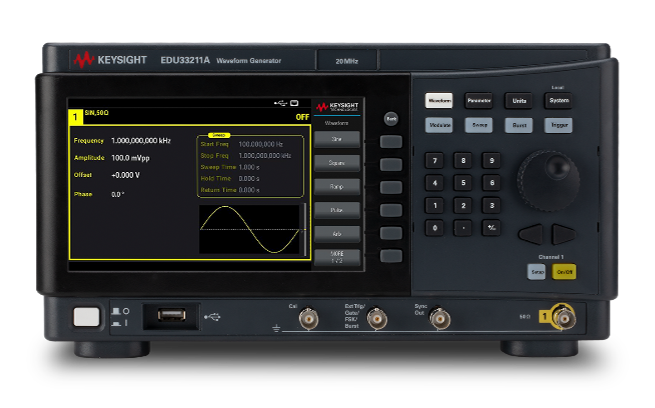Click the yellow 1 output label
The height and width of the screenshot is (408, 655).
pos(544,317)
